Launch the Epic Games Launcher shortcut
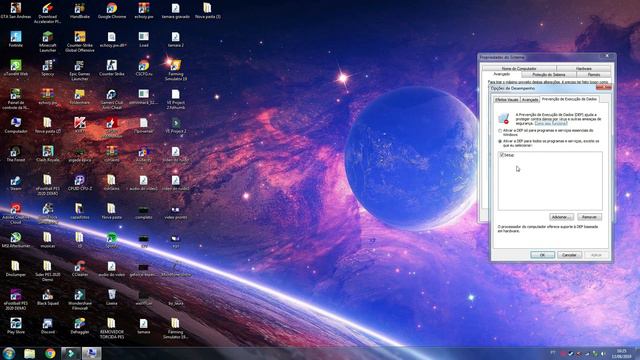640x360 pixels. click(80, 70)
